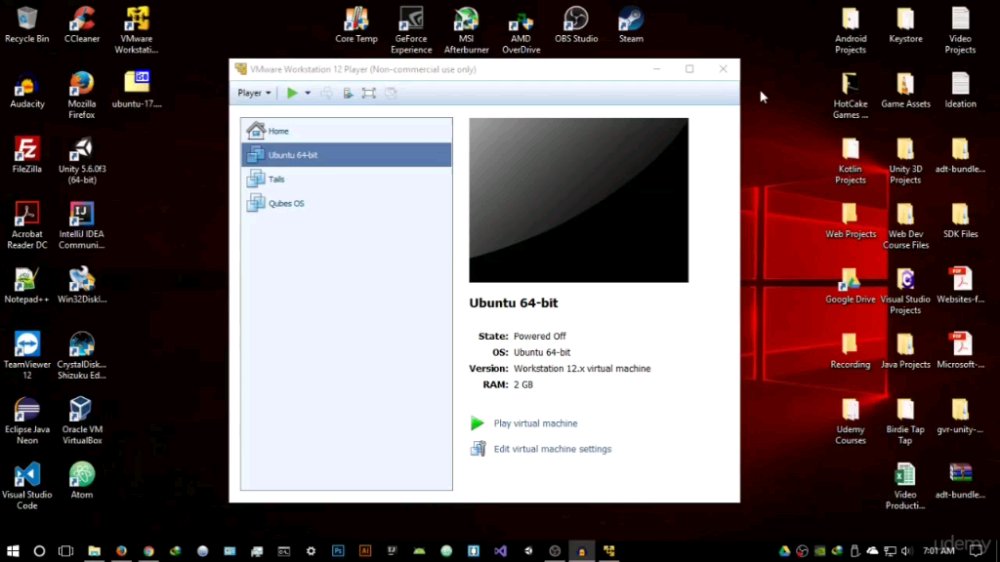Image resolution: width=1000 pixels, height=562 pixels.
Task: Click the enter full screen toolbar icon
Action: (x=369, y=93)
